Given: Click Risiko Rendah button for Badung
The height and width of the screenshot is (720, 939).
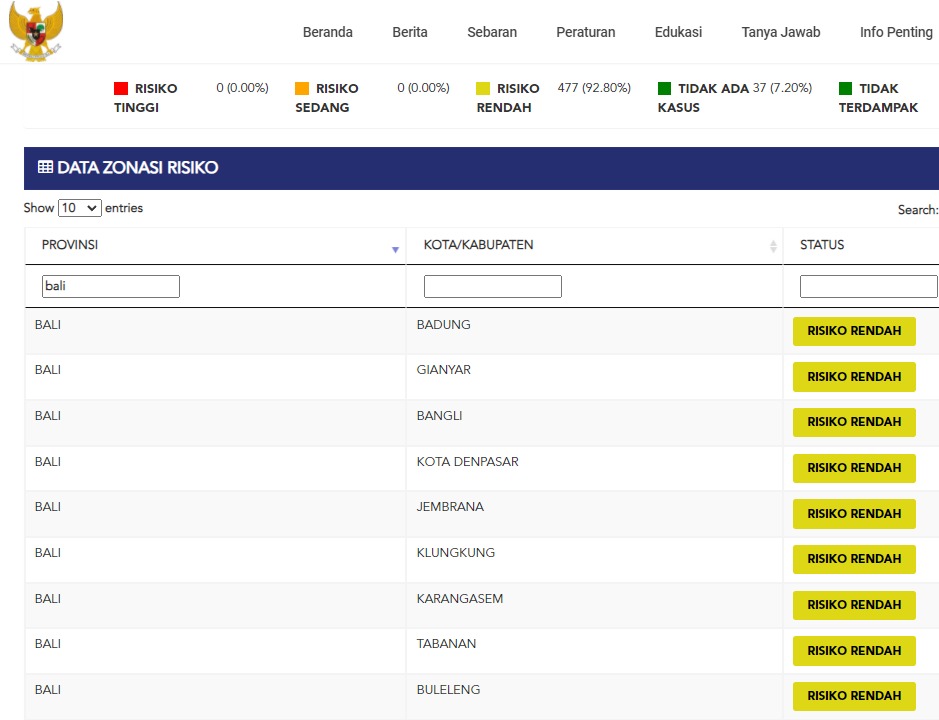Looking at the screenshot, I should pyautogui.click(x=854, y=331).
